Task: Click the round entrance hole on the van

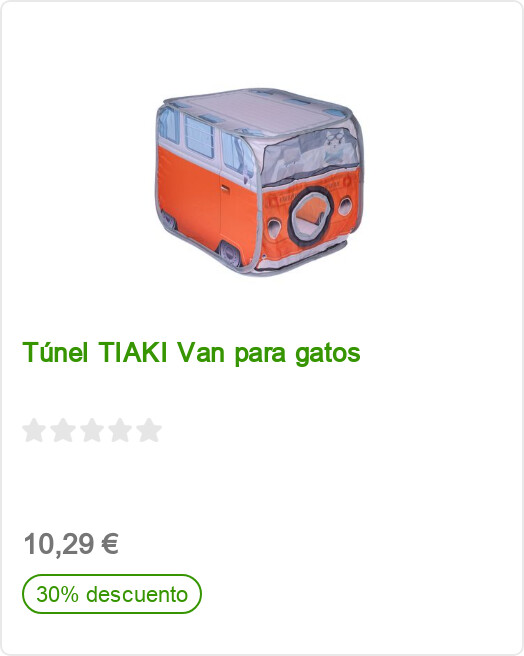Action: pyautogui.click(x=310, y=216)
